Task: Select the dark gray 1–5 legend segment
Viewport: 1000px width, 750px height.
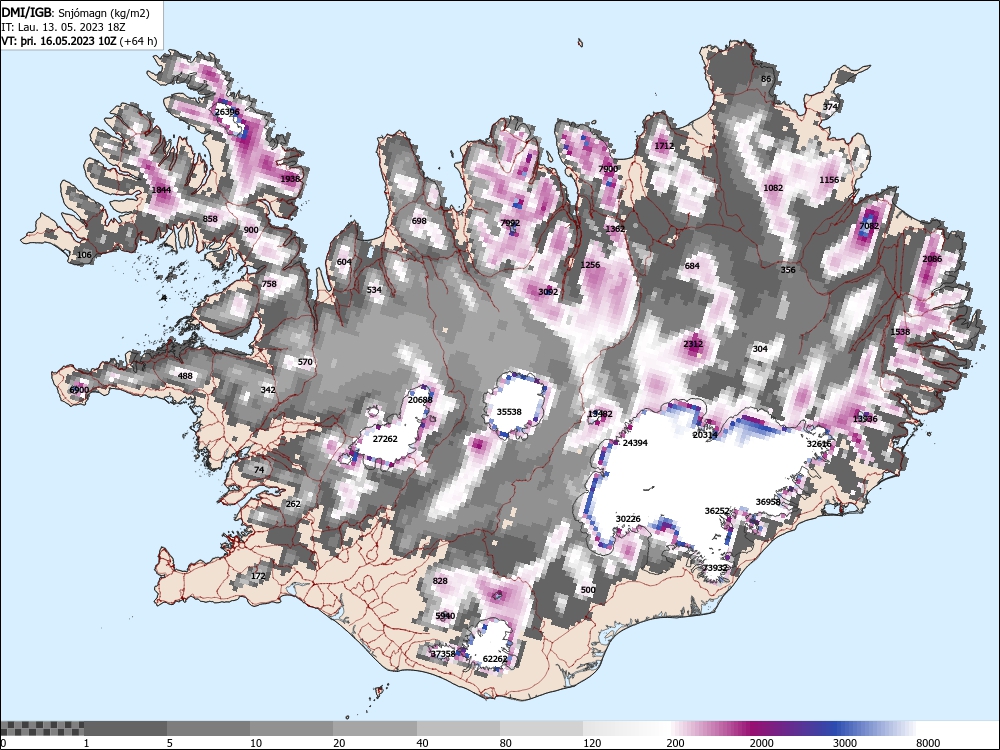Action: tap(125, 728)
